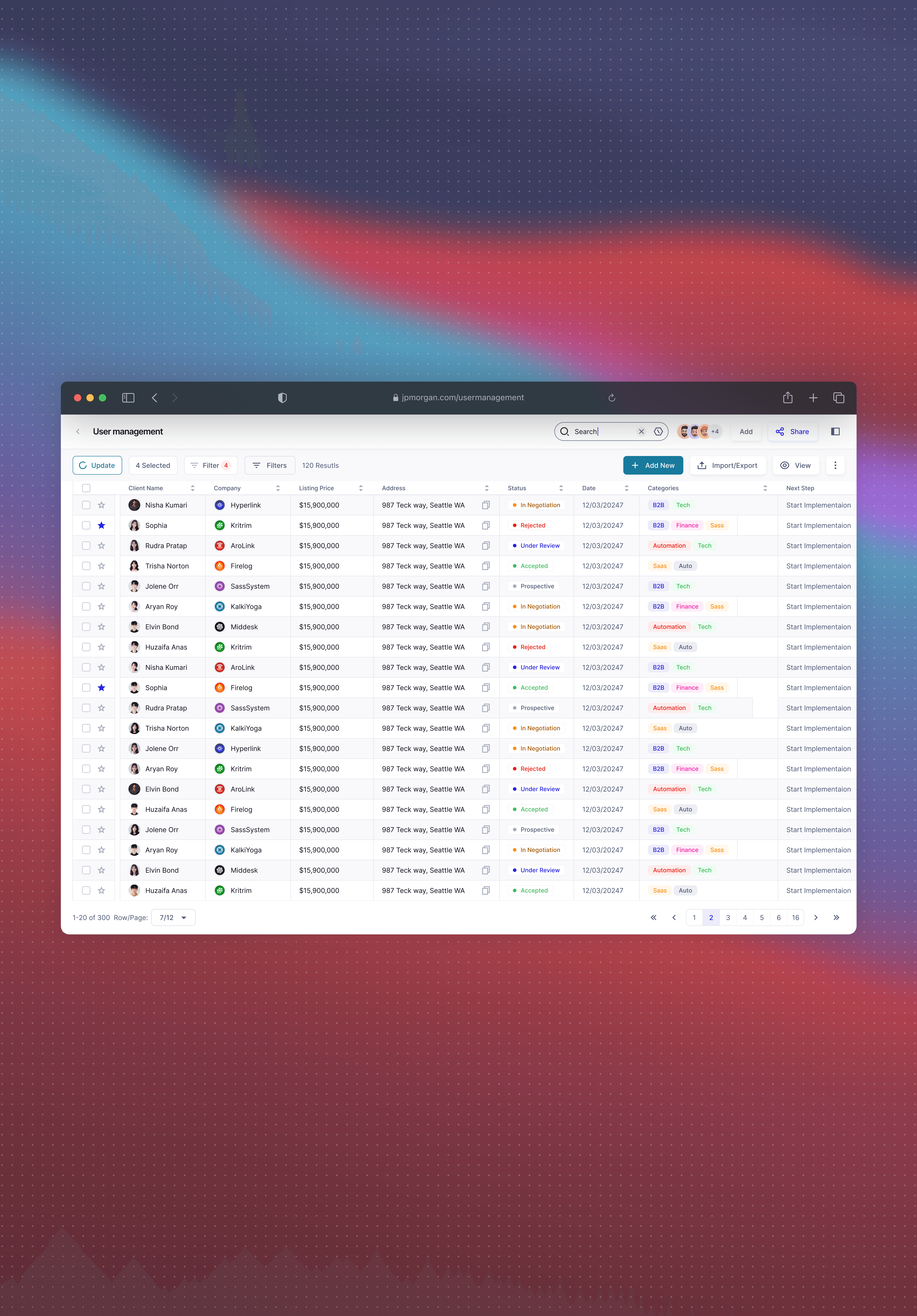Star the Trisha Norton Firelog row
This screenshot has width=917, height=1316.
[101, 566]
